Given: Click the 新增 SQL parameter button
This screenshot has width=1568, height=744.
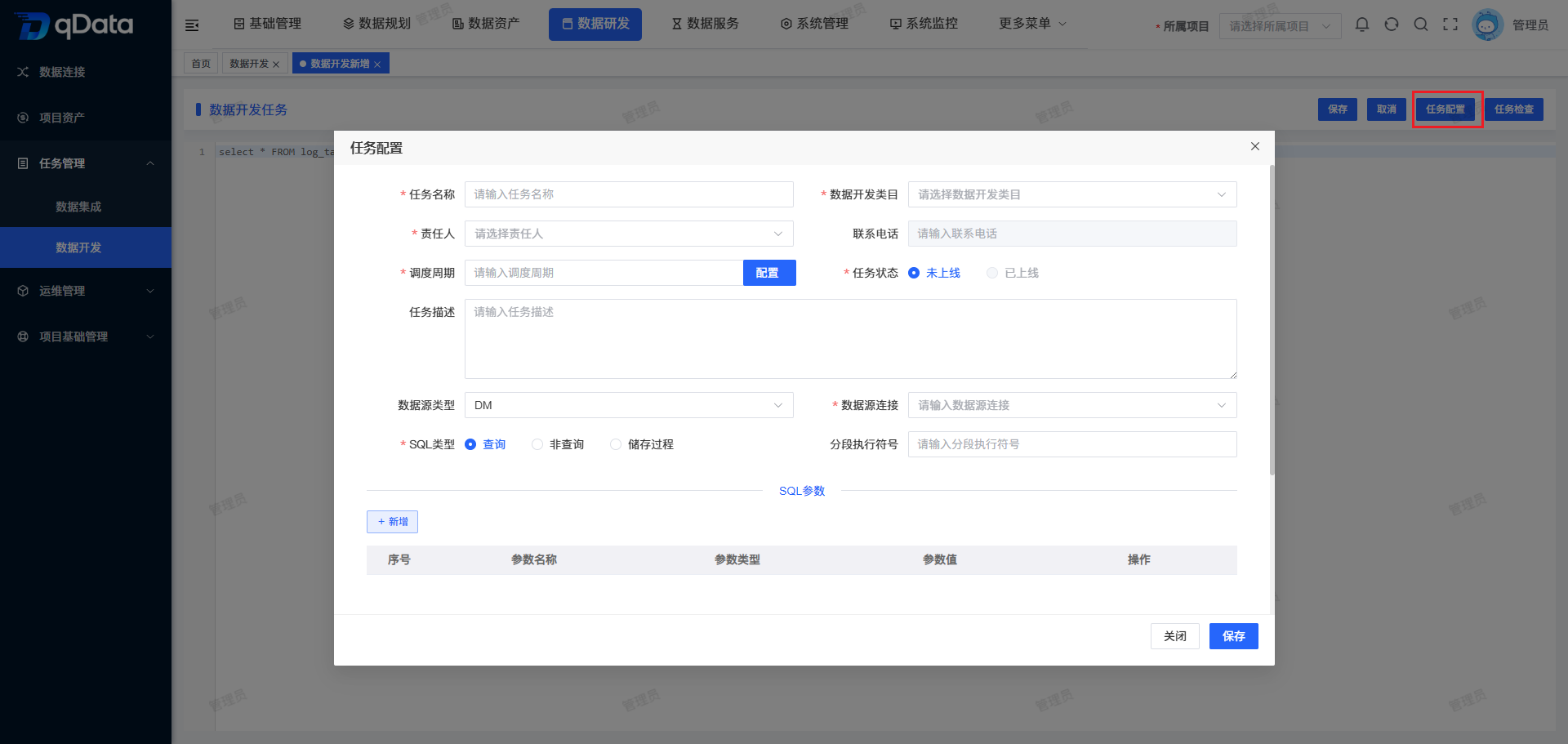Looking at the screenshot, I should [392, 522].
